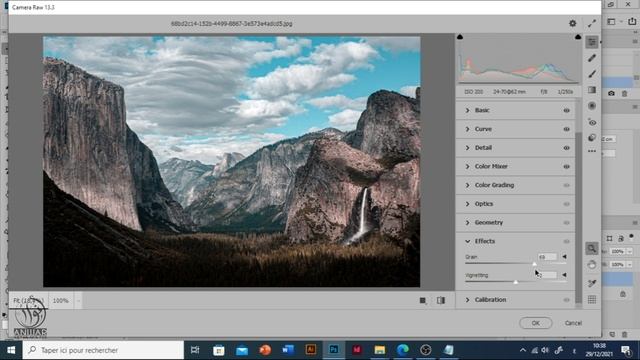Image resolution: width=640 pixels, height=360 pixels.
Task: Open Microsoft Edge from the taskbar
Action: [402, 350]
